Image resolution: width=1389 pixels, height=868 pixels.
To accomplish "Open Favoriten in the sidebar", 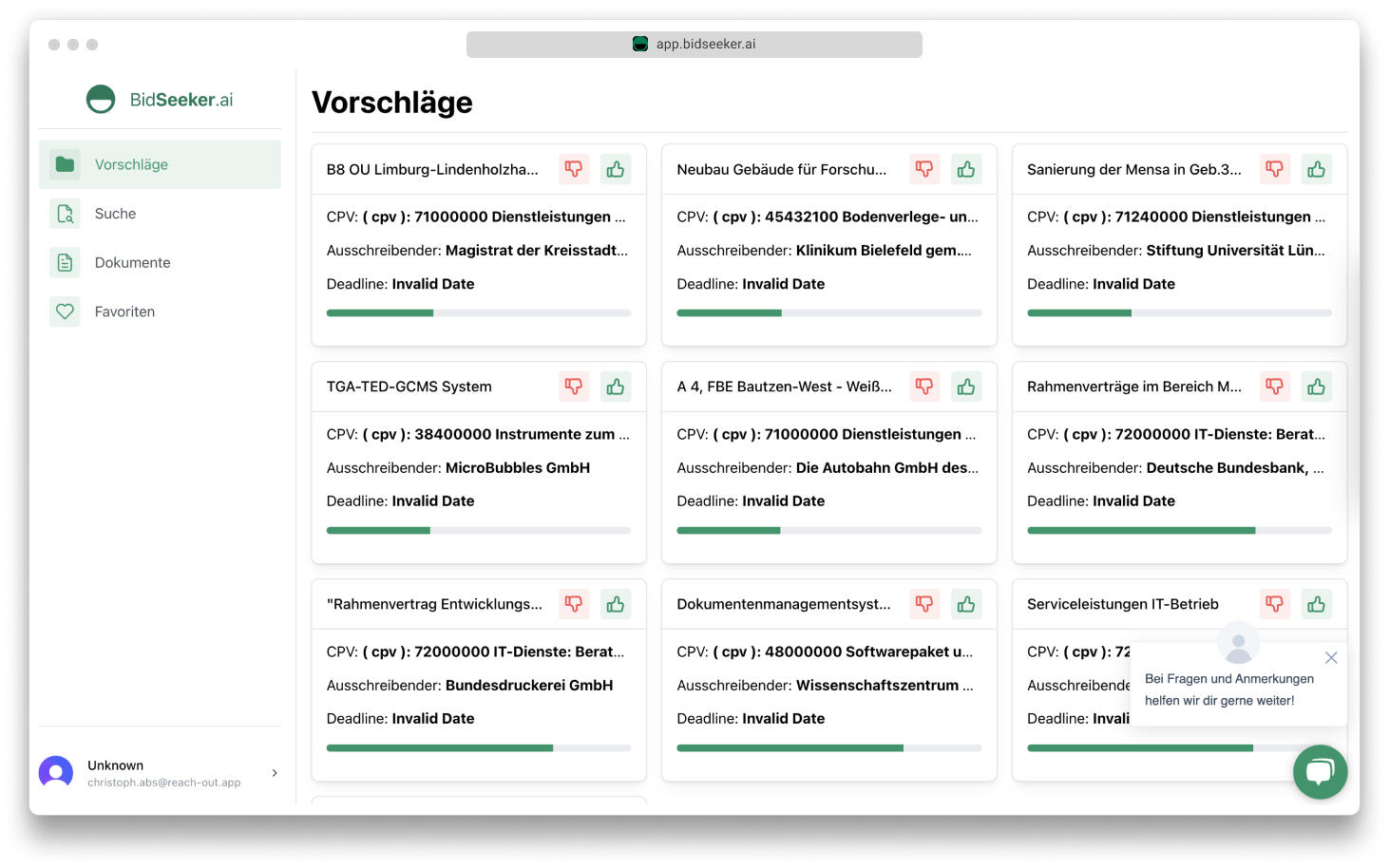I will pos(124,311).
